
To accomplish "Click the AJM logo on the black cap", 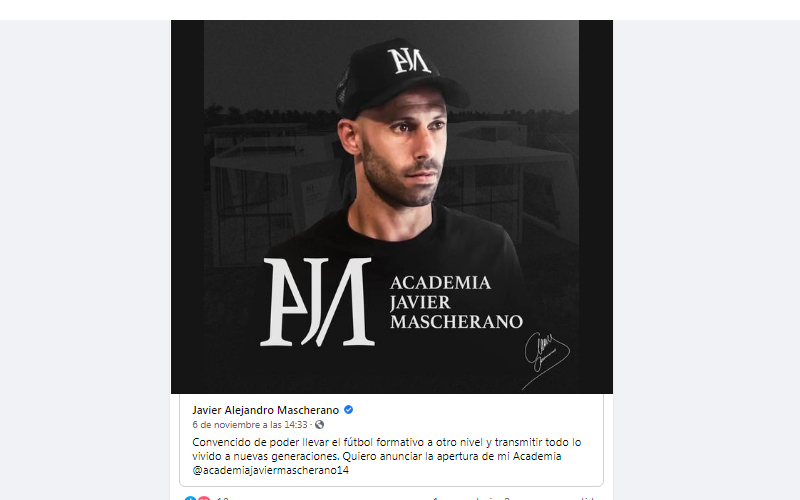I will (409, 60).
